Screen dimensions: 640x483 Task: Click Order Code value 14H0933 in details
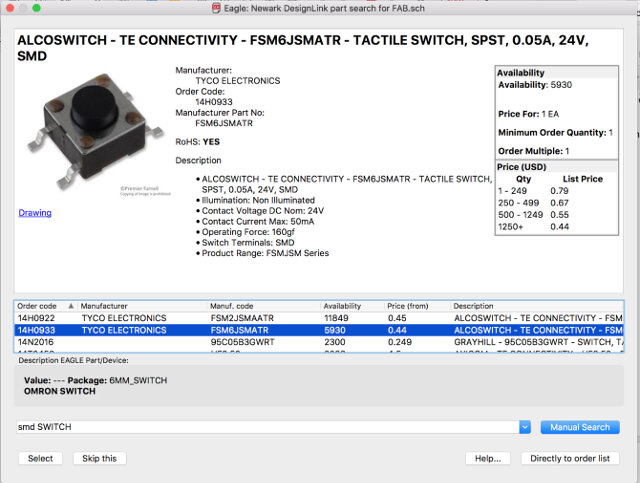[x=213, y=102]
